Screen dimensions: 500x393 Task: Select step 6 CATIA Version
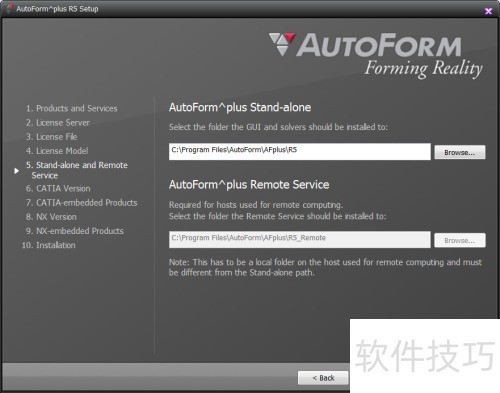point(58,188)
